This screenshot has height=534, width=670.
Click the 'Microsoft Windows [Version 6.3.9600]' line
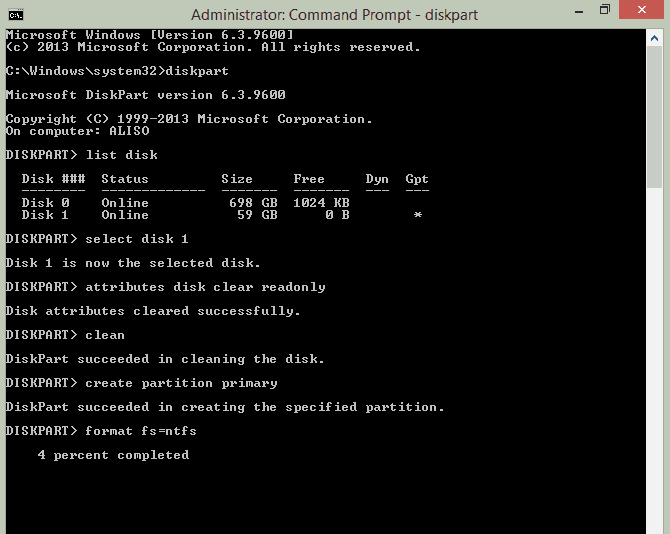pos(150,35)
